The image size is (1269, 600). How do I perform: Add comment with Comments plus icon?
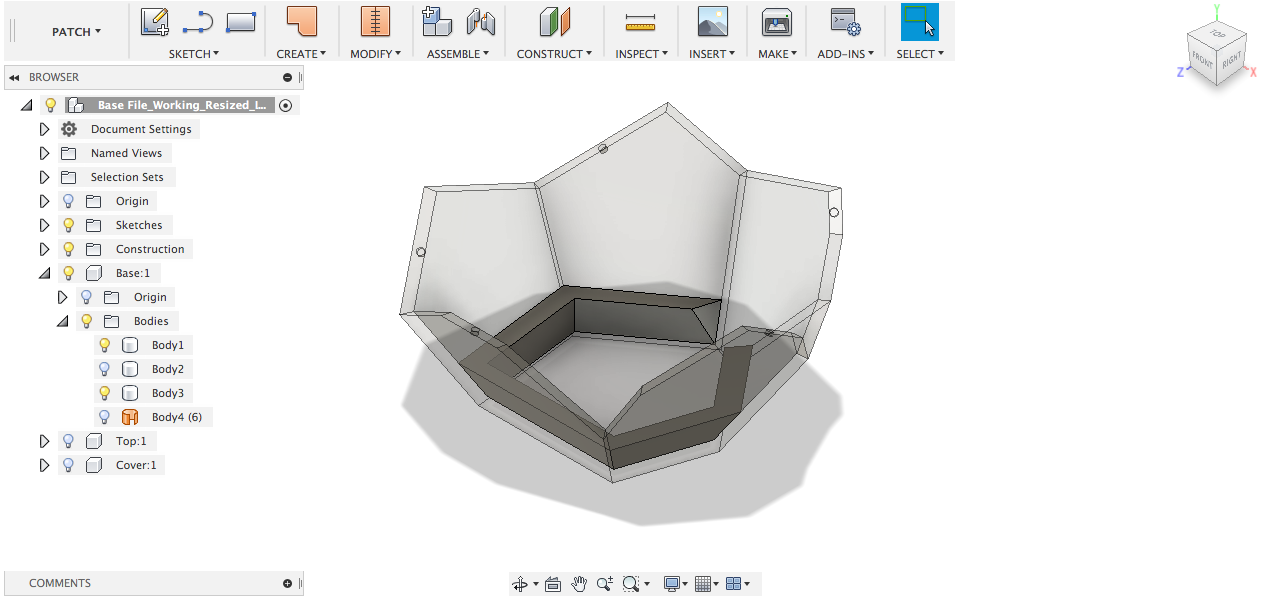(288, 583)
